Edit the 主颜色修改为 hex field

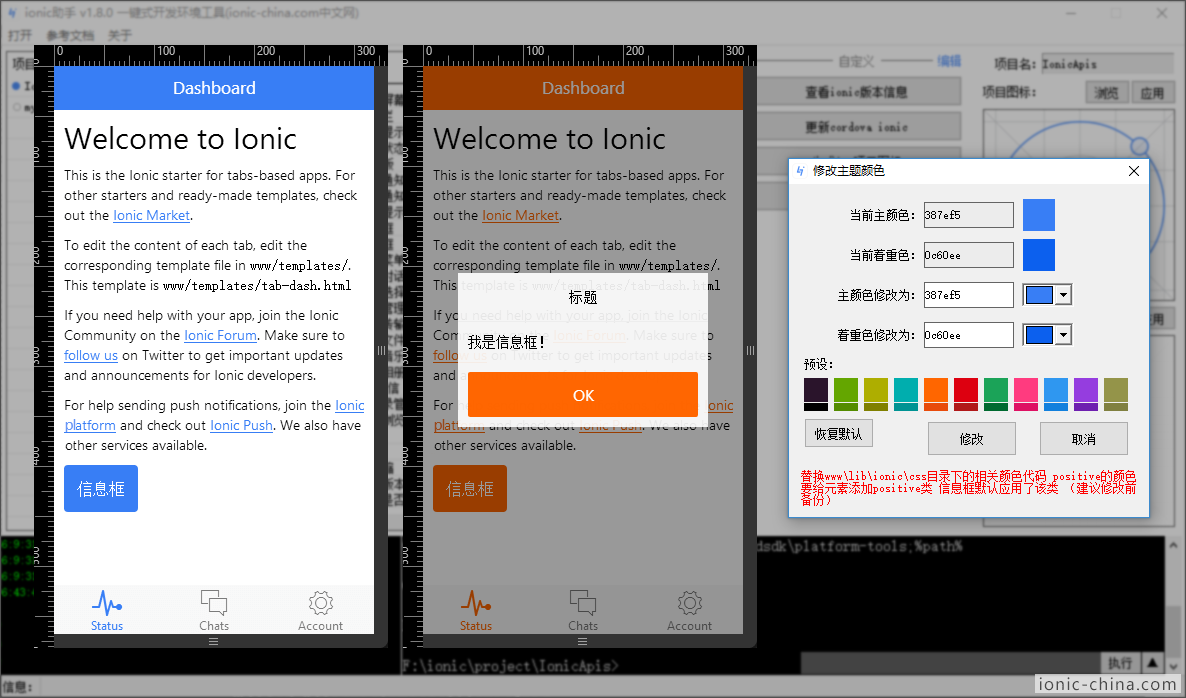point(968,295)
